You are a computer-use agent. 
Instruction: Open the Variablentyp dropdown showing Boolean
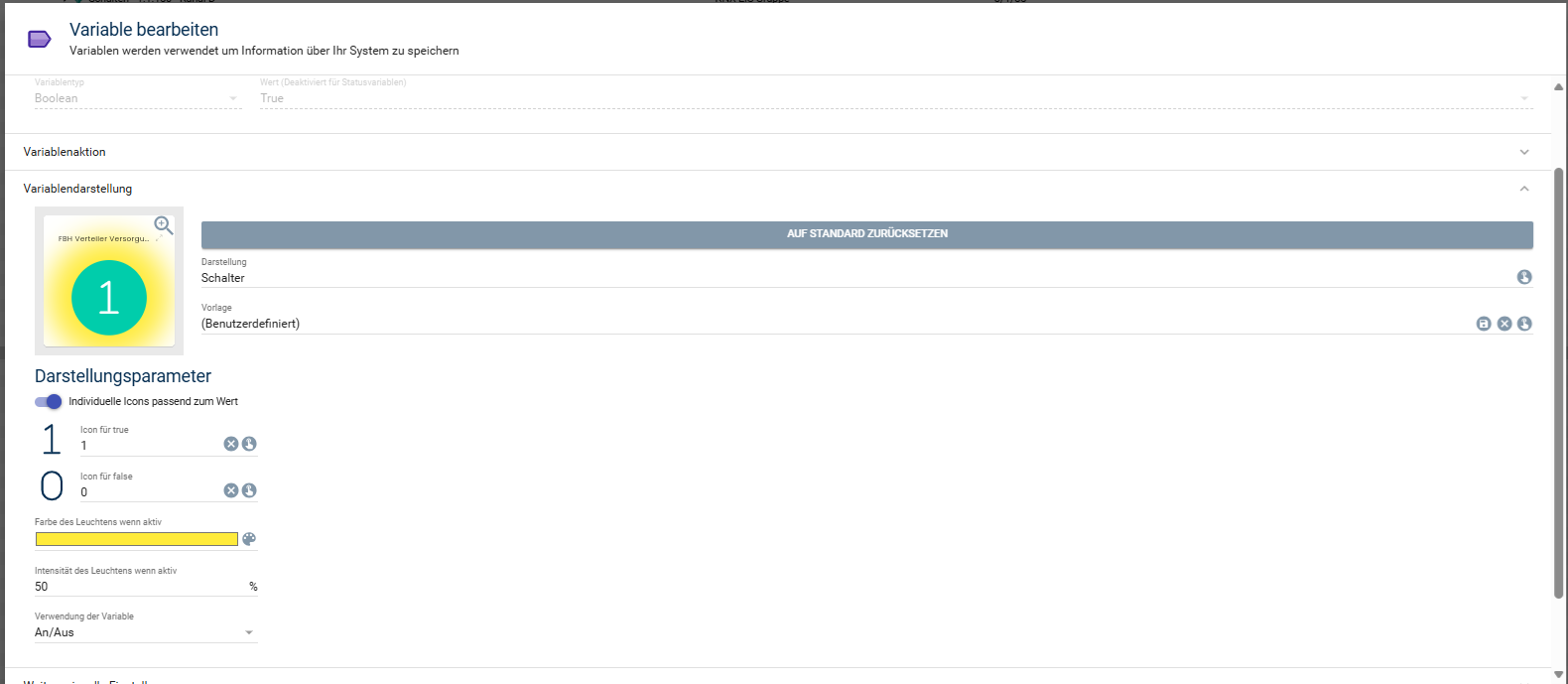click(137, 98)
